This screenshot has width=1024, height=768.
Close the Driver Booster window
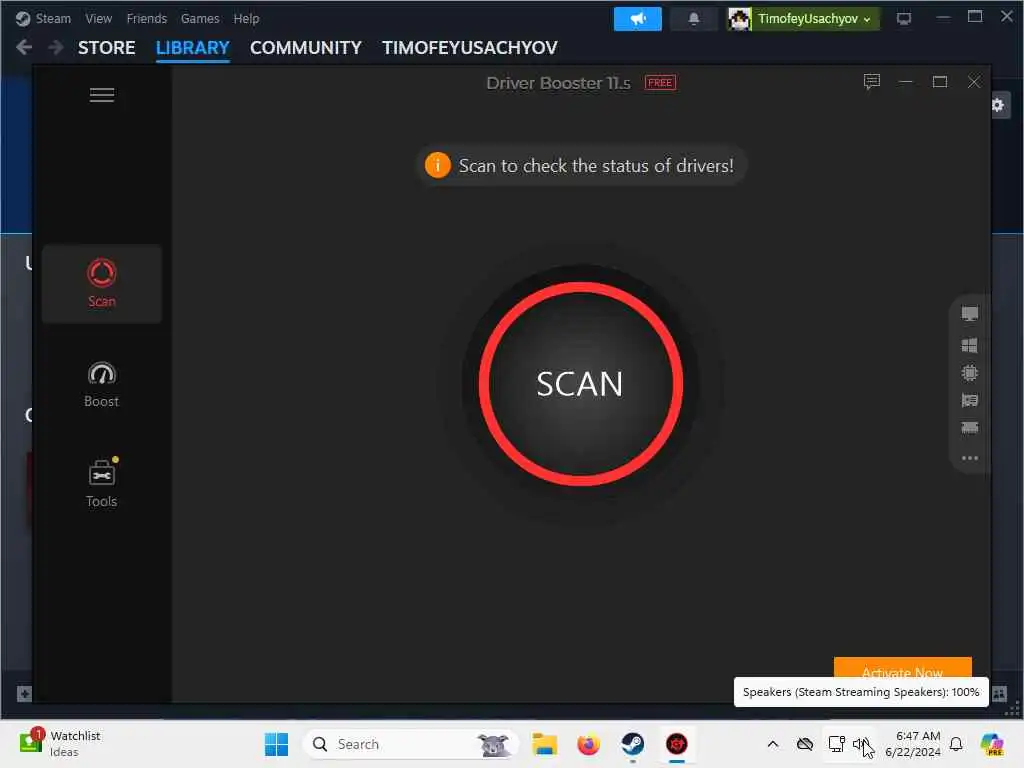[x=973, y=82]
